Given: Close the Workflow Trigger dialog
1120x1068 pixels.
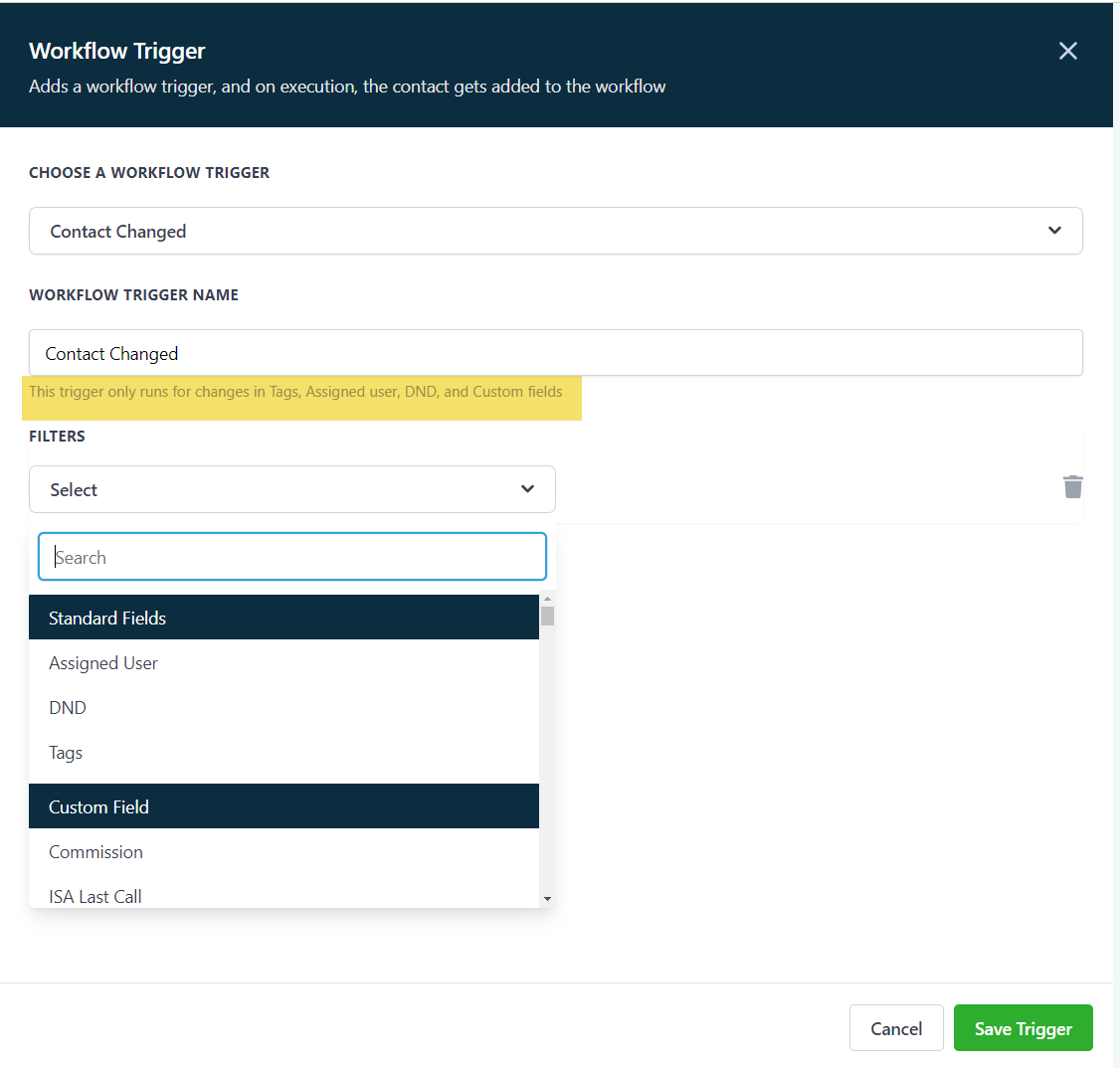Looking at the screenshot, I should pos(1067,51).
